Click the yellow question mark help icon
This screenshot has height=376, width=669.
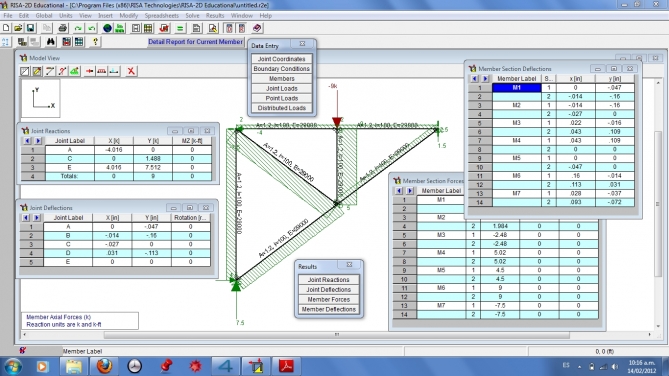click(x=95, y=42)
